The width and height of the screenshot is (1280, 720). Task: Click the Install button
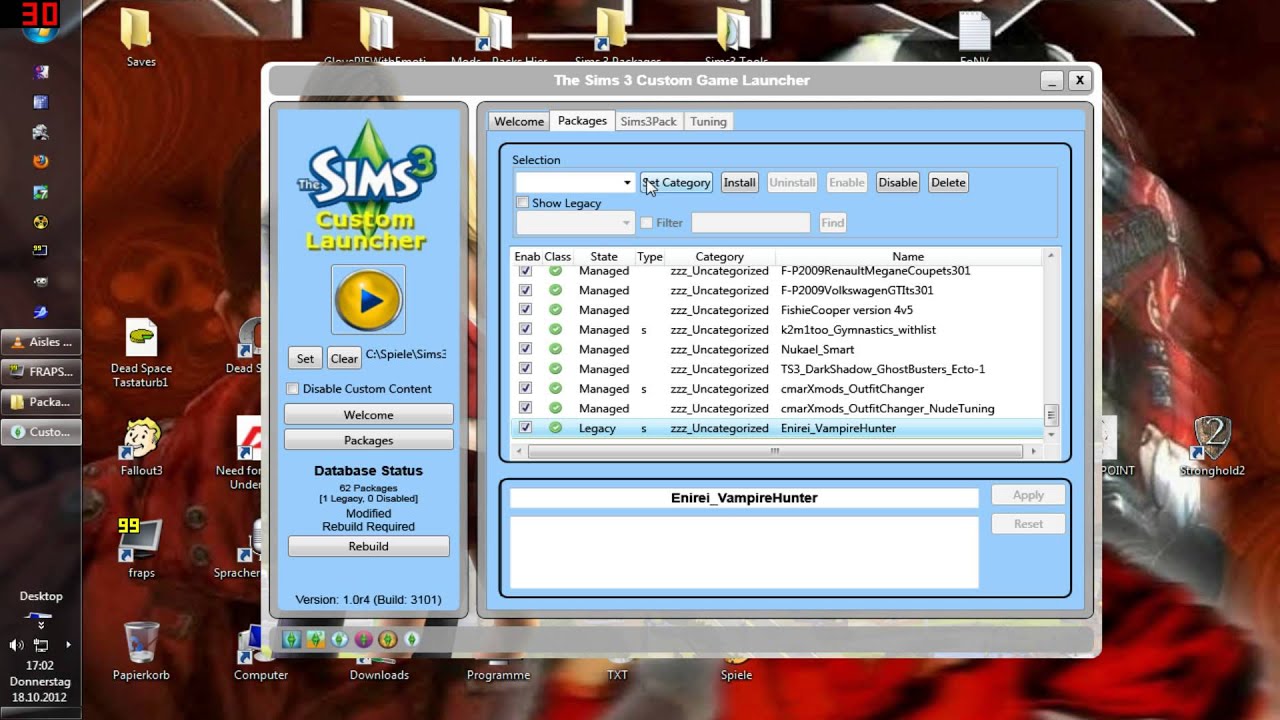[739, 182]
